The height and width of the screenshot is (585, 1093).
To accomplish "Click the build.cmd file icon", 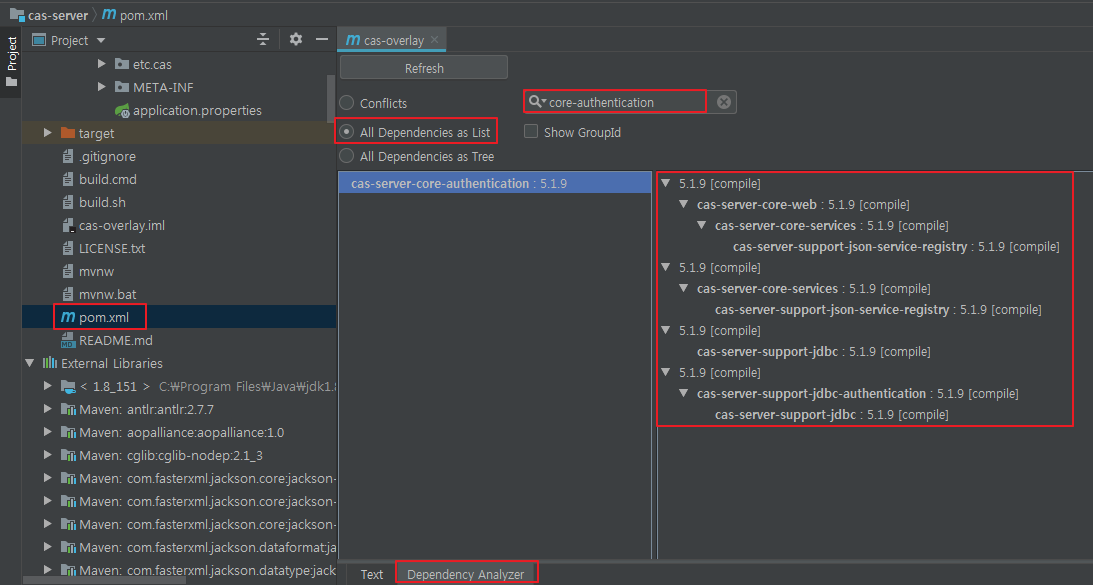I will coord(68,179).
